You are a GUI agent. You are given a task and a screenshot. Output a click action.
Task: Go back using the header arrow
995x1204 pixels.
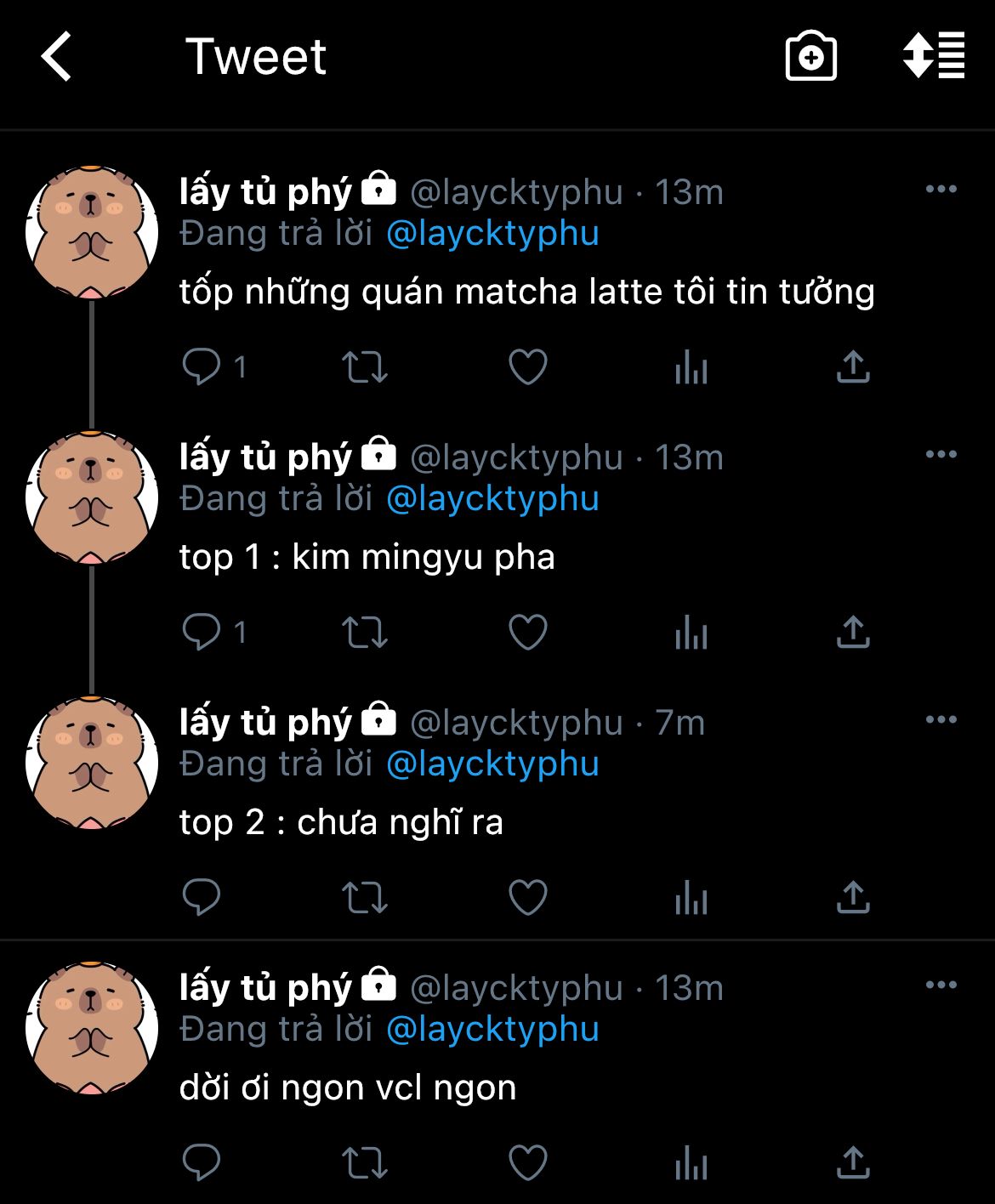(56, 57)
